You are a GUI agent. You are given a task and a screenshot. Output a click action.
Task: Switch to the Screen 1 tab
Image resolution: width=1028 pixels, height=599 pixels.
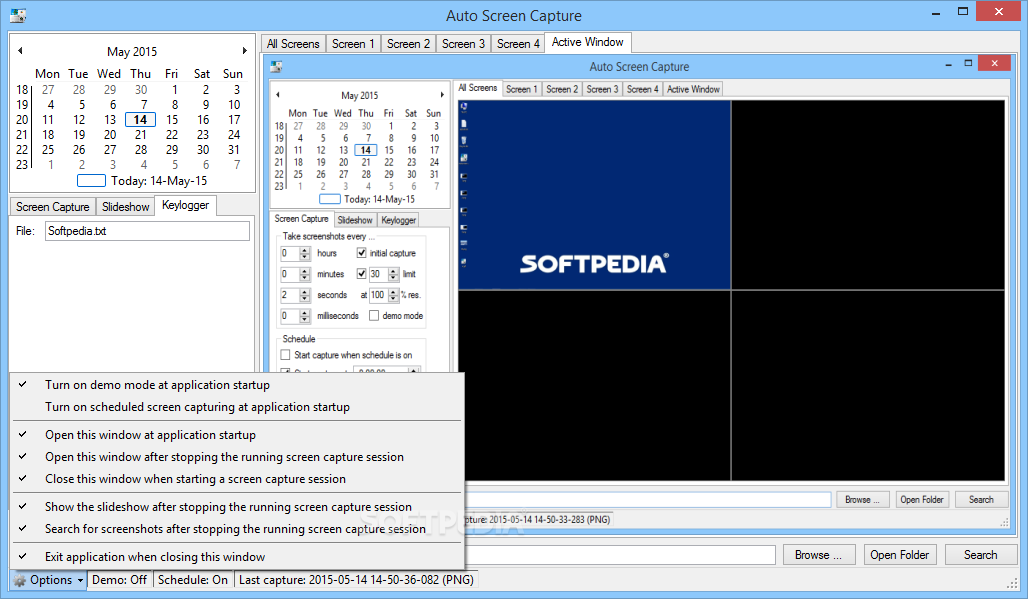(x=353, y=43)
